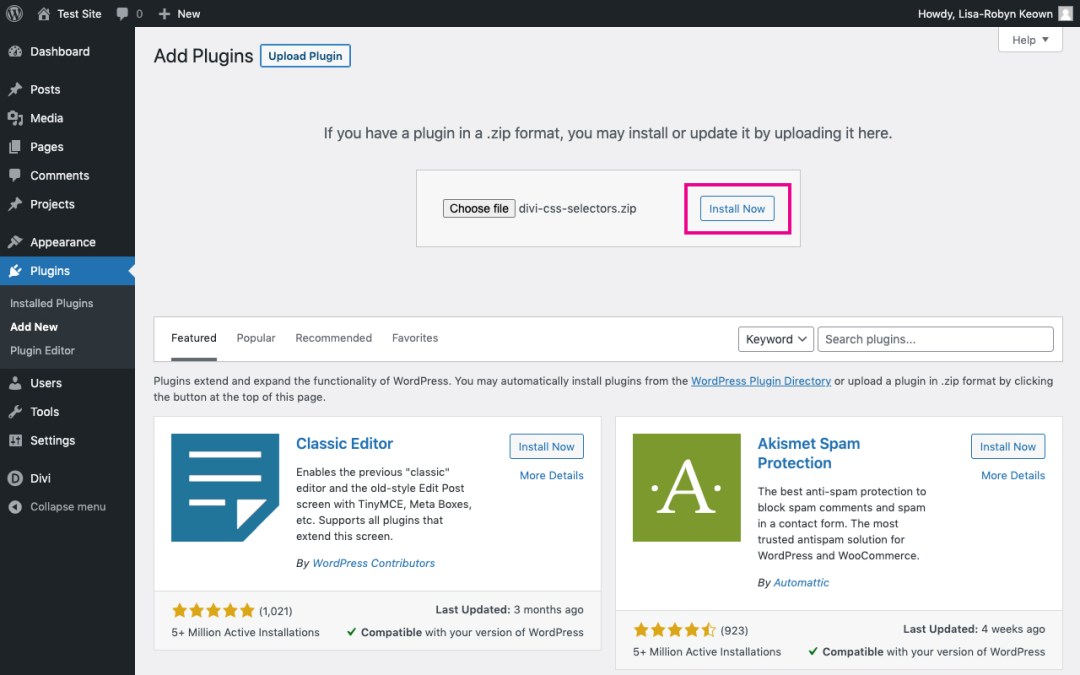Click the Dashboard gauge icon
The image size is (1080, 675).
click(x=15, y=52)
